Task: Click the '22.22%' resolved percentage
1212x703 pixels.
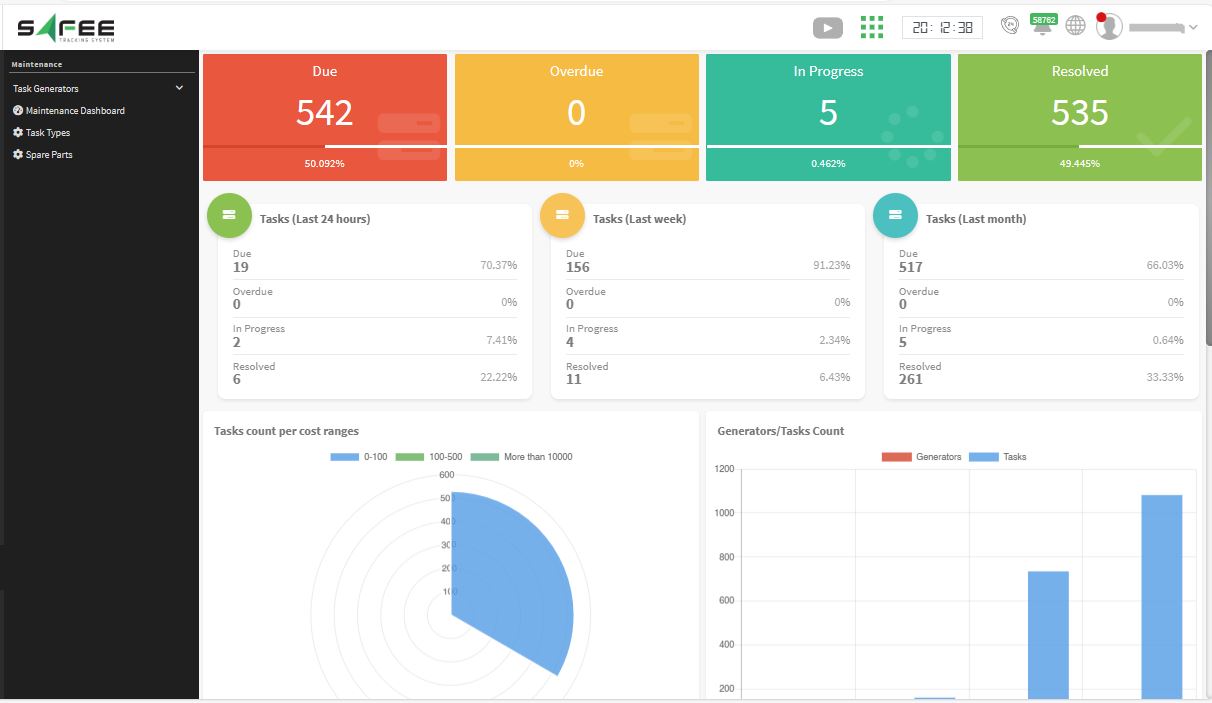Action: 499,377
